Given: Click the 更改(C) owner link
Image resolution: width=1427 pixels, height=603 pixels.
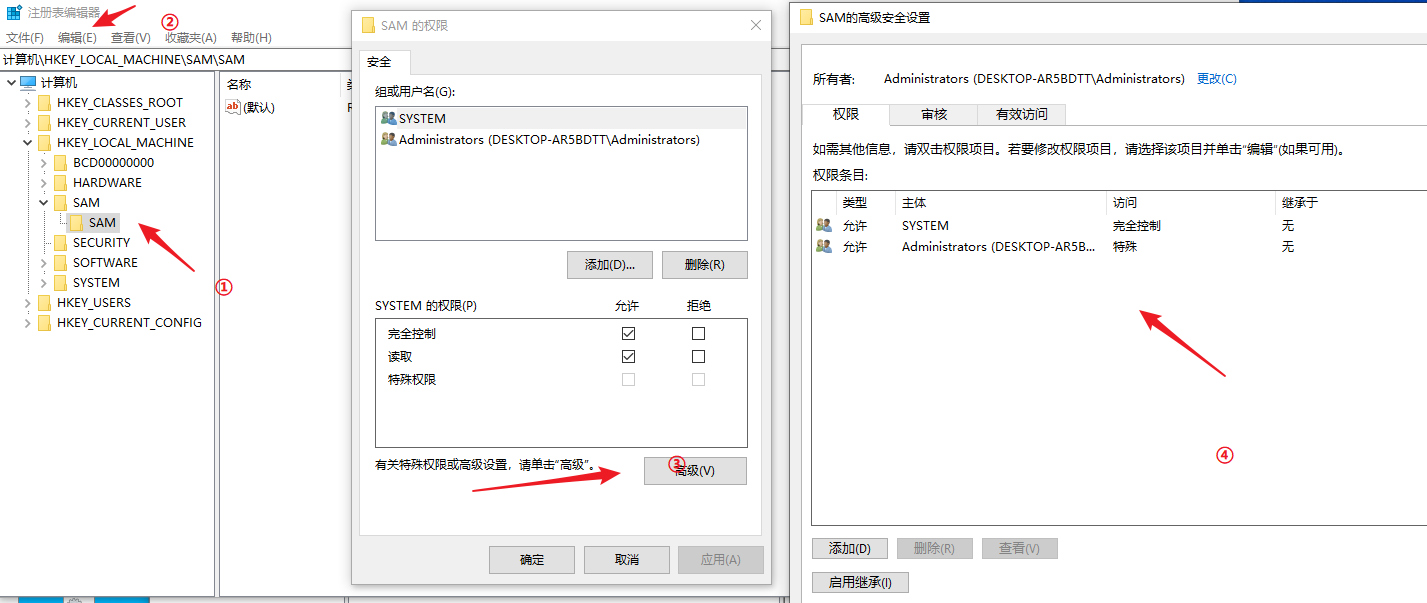Looking at the screenshot, I should click(1217, 79).
